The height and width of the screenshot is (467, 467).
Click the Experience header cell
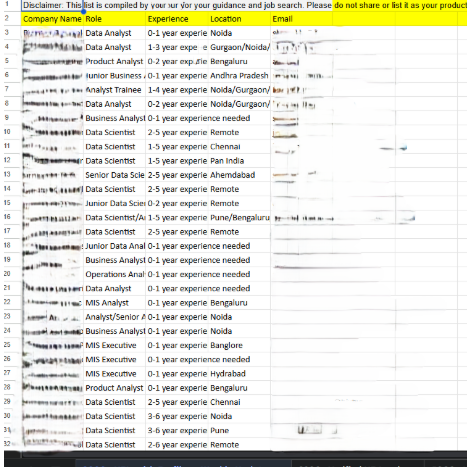177,19
